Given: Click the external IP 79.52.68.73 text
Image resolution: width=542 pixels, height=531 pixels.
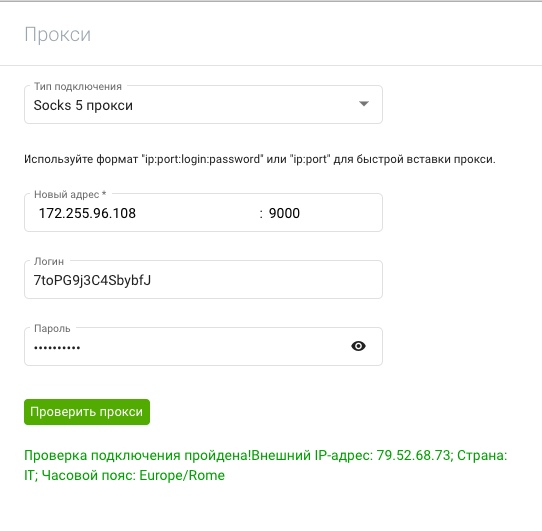Looking at the screenshot, I should click(x=413, y=455).
